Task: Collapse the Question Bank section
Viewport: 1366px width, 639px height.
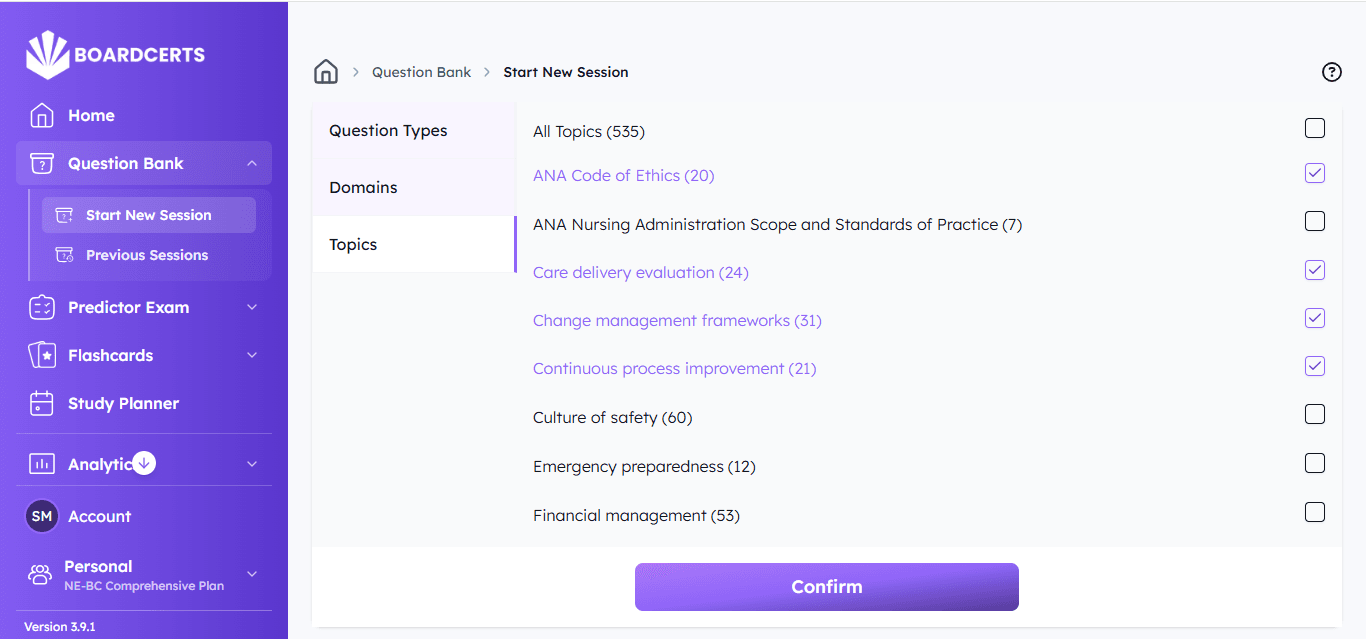Action: point(252,163)
